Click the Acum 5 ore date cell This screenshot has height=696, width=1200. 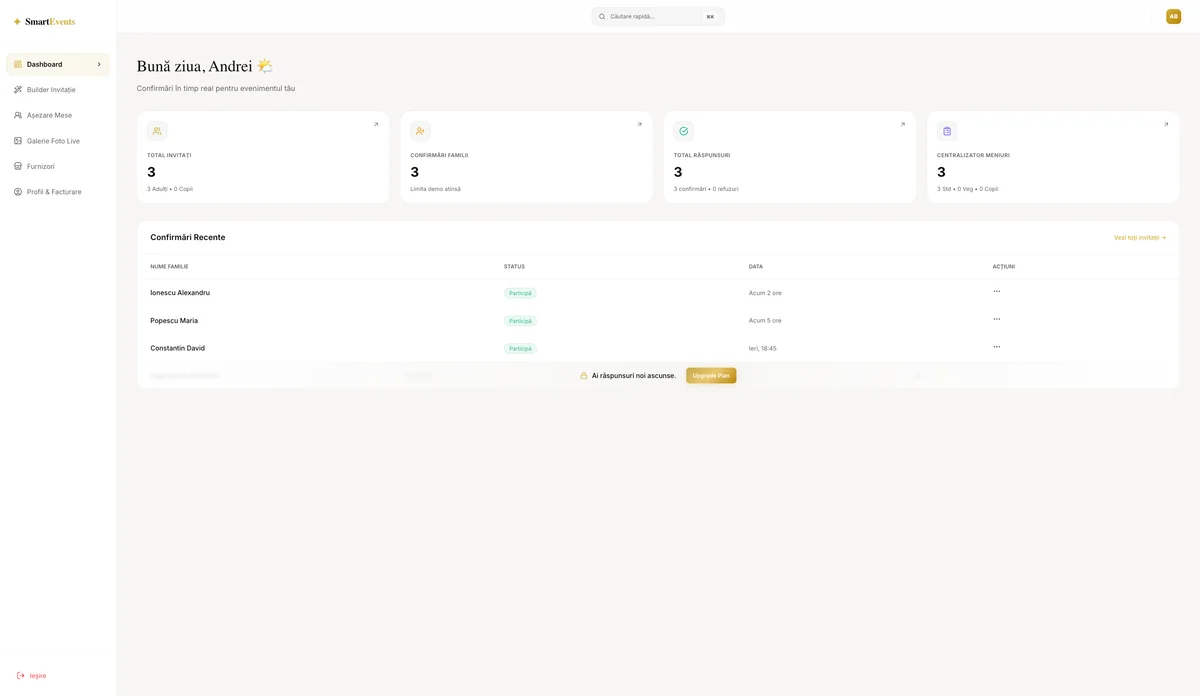765,321
